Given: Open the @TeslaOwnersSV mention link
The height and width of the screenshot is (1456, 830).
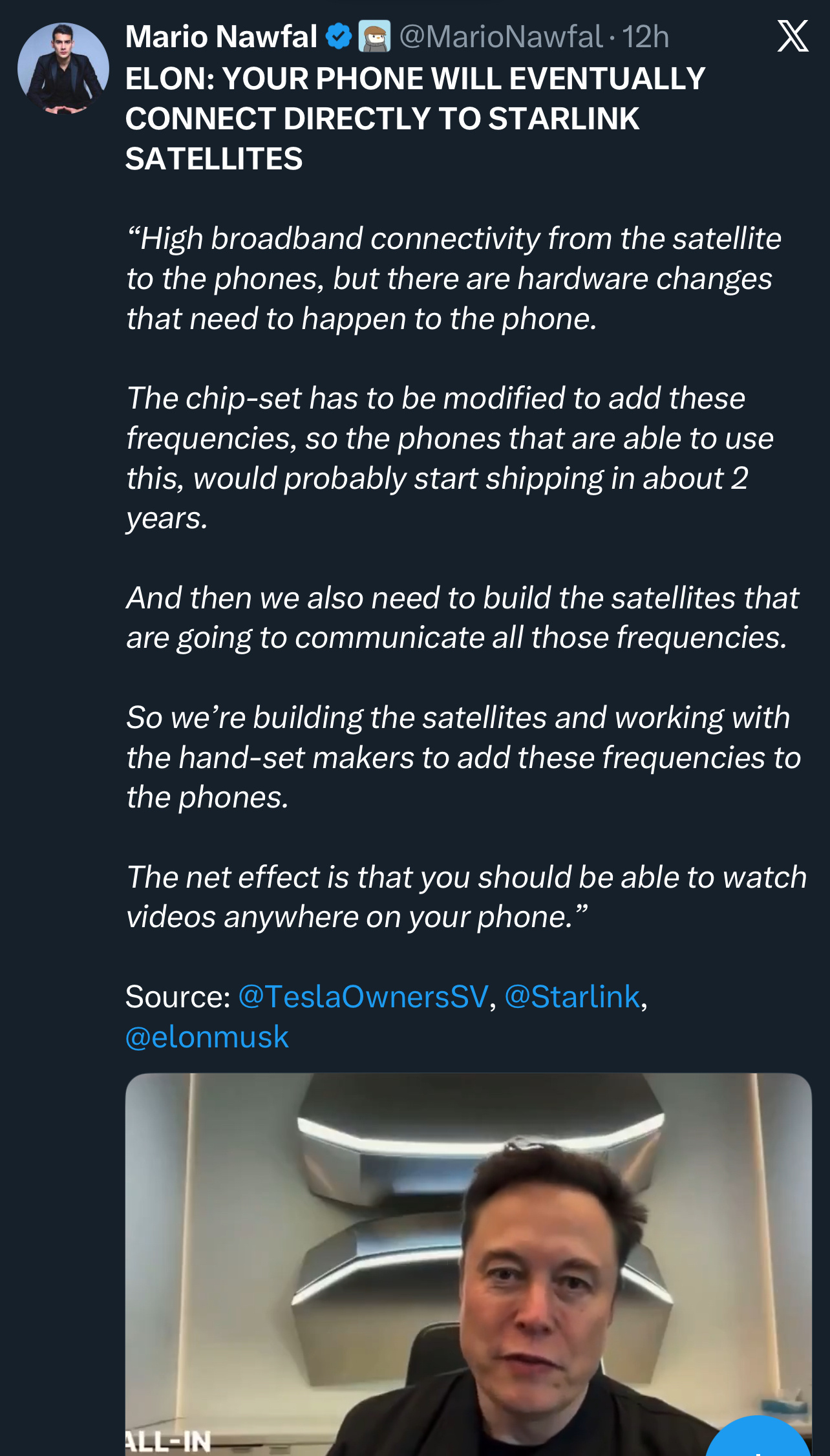Looking at the screenshot, I should click(363, 996).
